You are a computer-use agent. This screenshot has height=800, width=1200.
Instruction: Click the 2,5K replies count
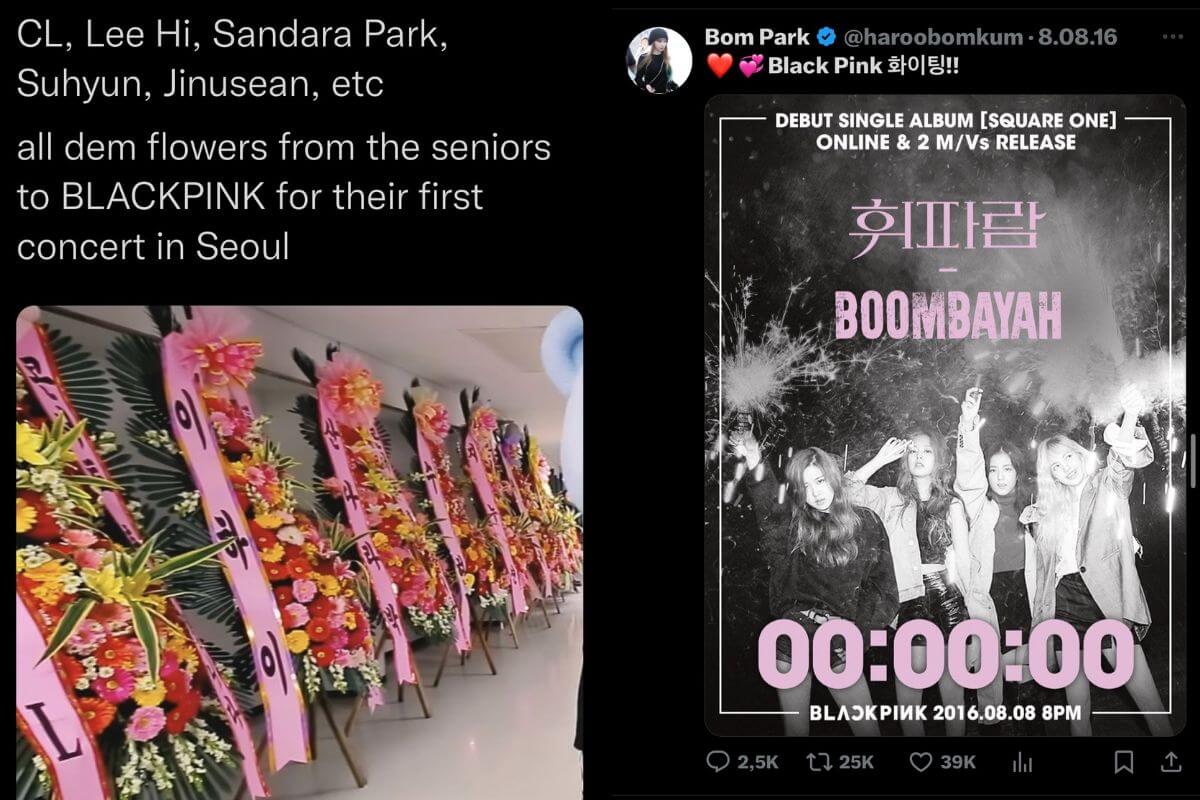coord(757,762)
